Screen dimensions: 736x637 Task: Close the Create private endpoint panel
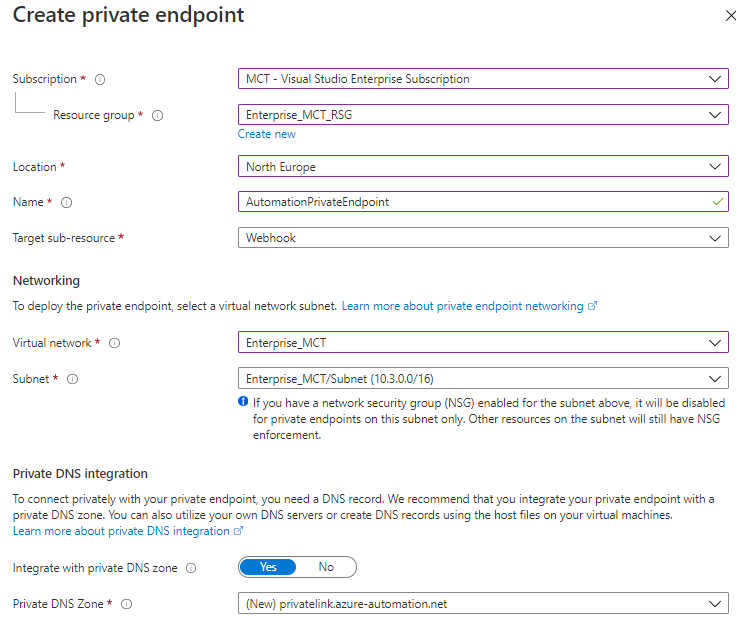coord(718,17)
